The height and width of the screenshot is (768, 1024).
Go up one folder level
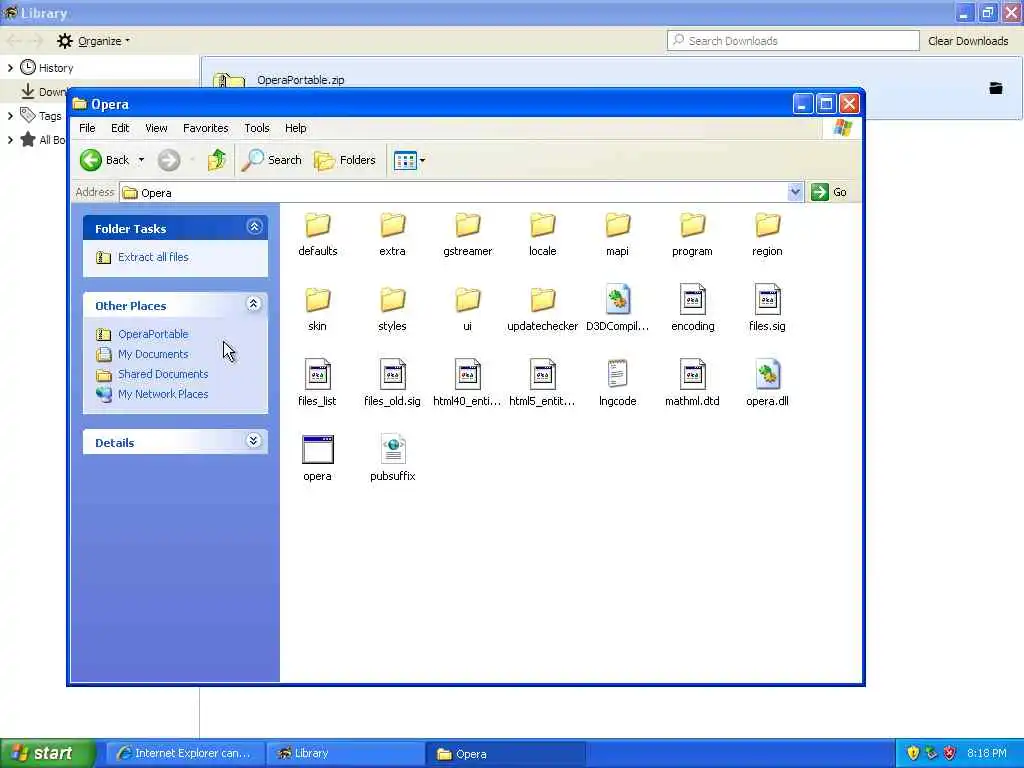pos(216,160)
